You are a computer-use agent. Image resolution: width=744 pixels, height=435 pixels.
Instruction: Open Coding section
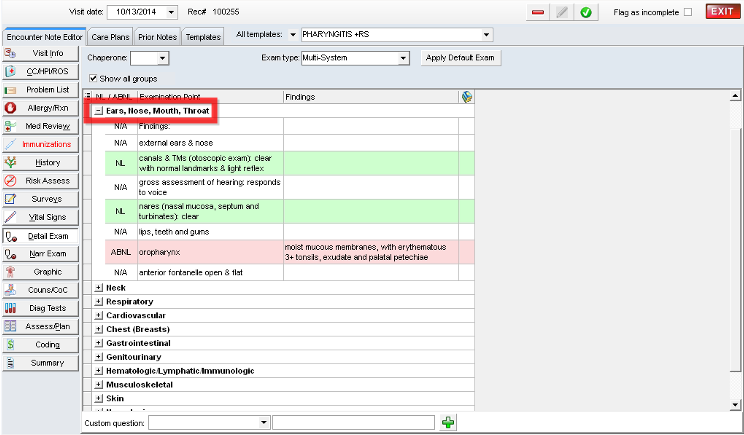(x=40, y=345)
